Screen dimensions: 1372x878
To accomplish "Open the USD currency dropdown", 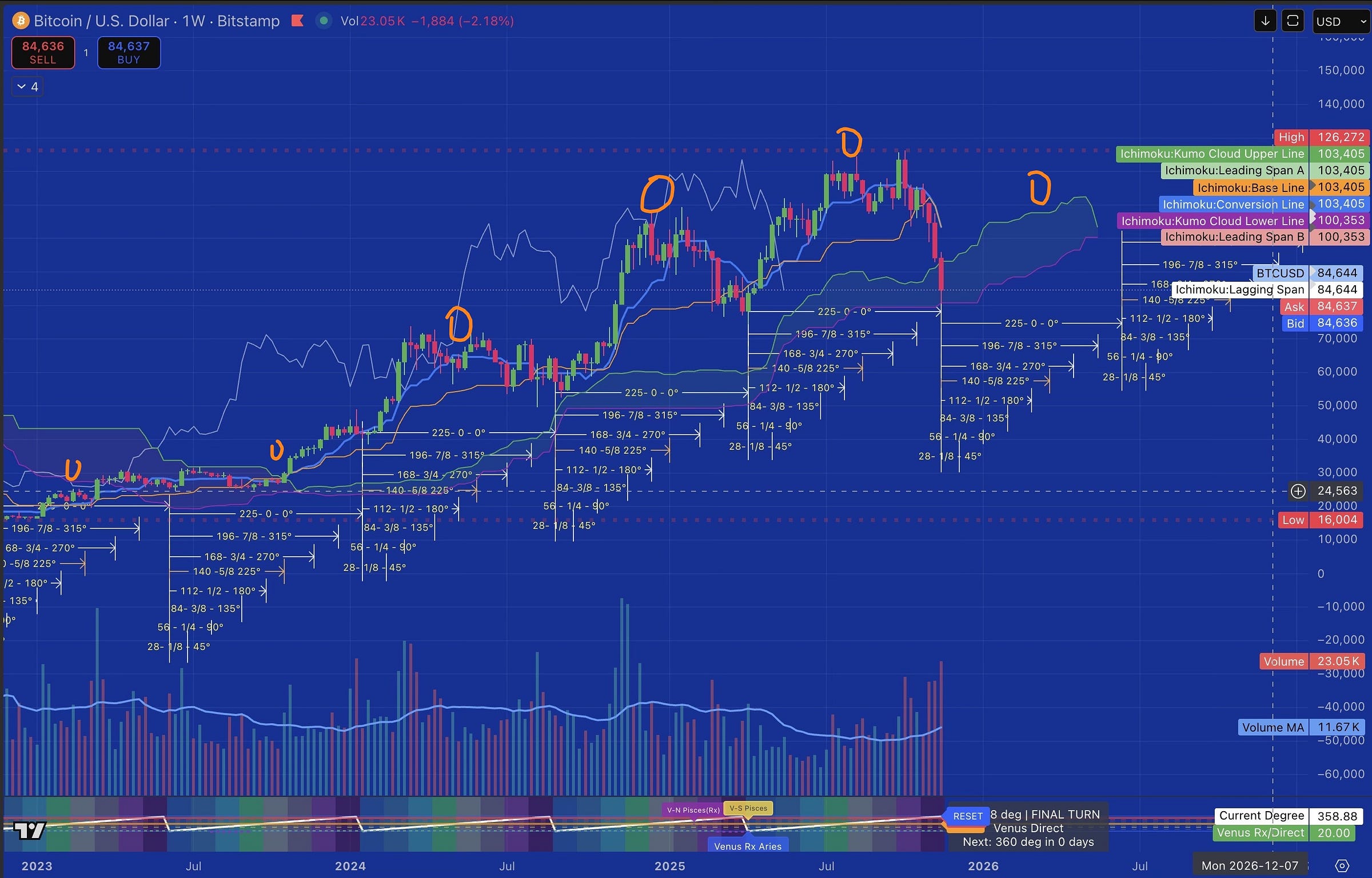I will [1341, 22].
